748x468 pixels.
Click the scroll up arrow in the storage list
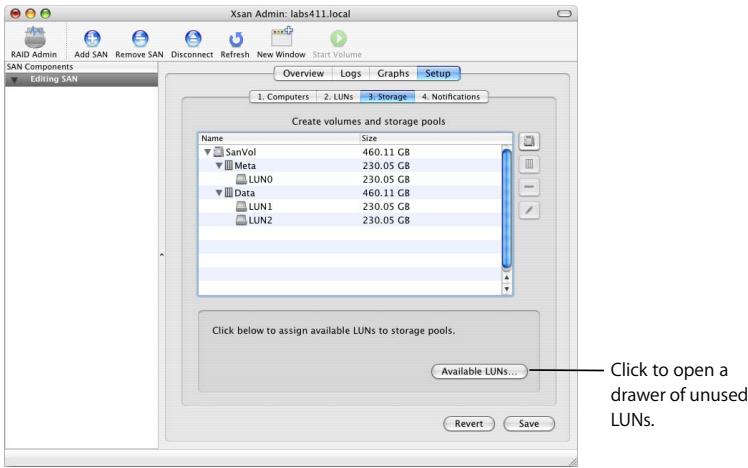pyautogui.click(x=507, y=278)
